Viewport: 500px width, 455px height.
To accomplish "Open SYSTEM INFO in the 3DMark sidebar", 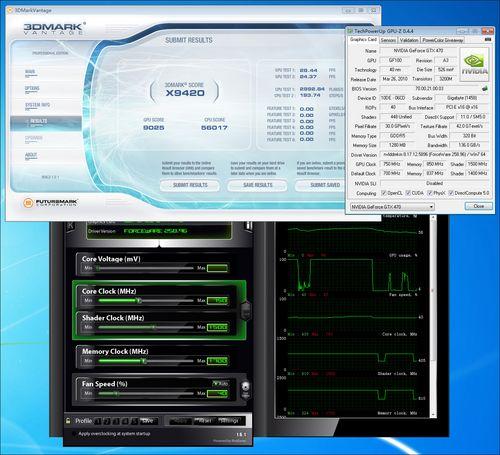I will coord(37,105).
